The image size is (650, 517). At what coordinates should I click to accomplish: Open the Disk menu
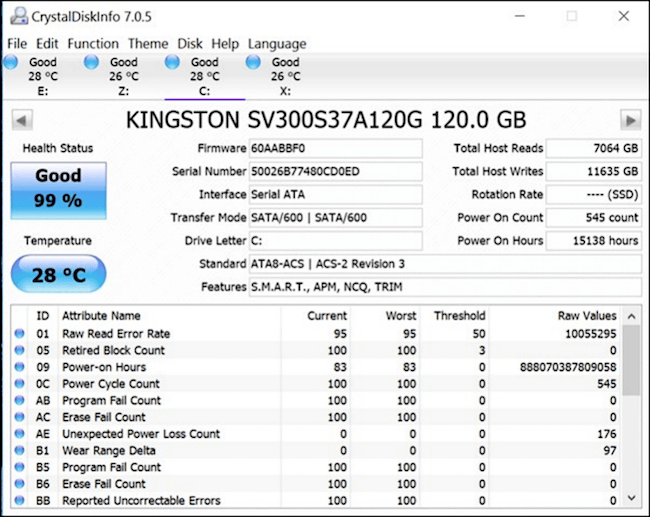[x=190, y=44]
